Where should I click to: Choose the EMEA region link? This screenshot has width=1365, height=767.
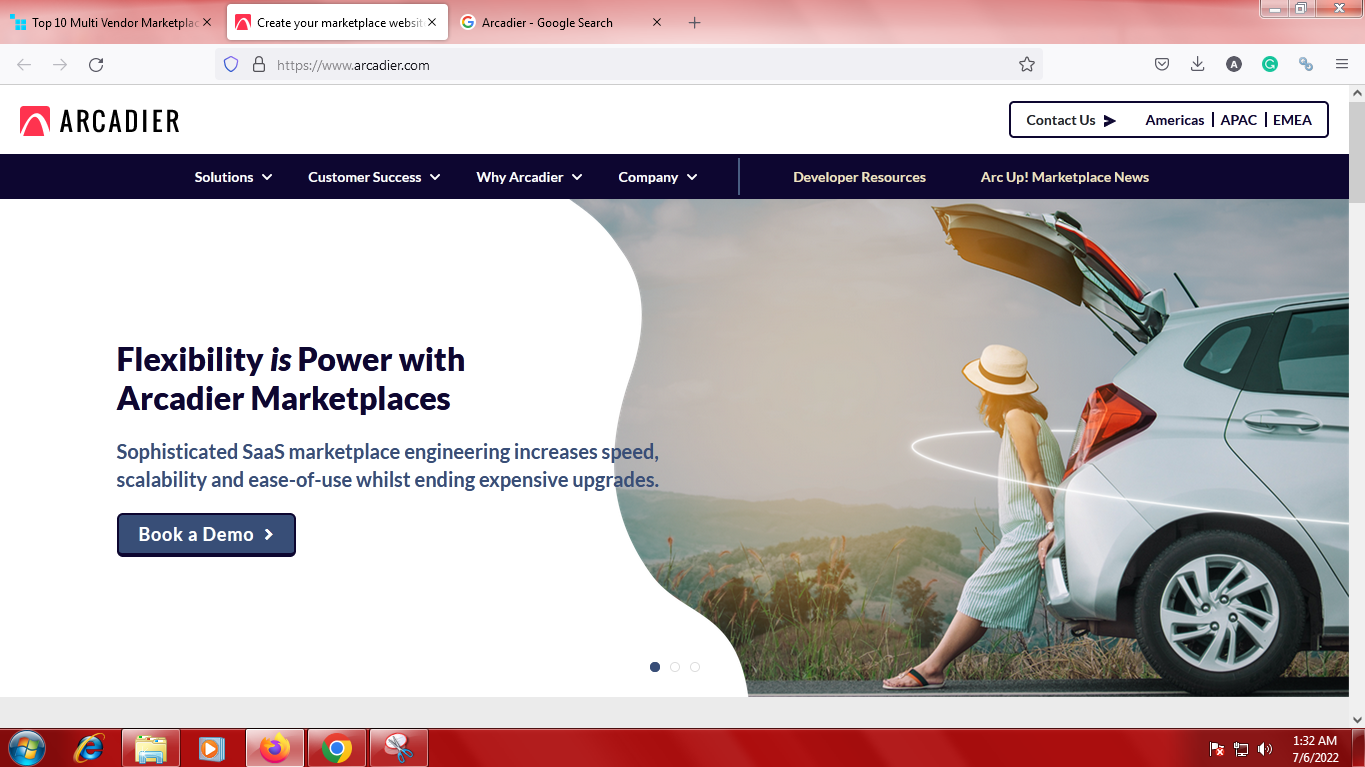1292,120
